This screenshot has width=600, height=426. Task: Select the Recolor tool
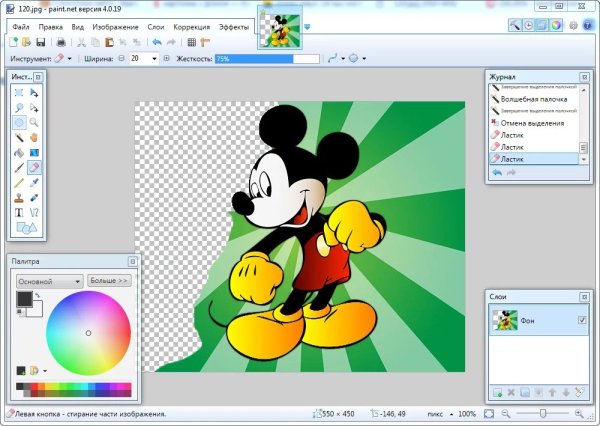click(34, 197)
